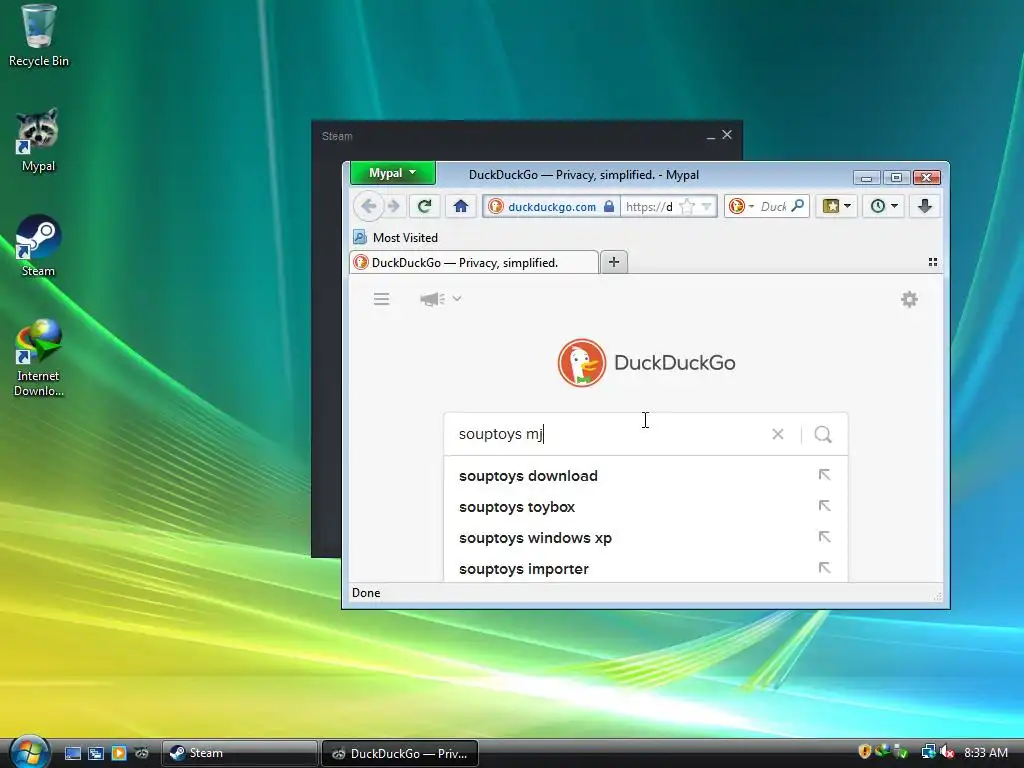Select the DuckDuckGo — Privacy, simplified. tab

click(x=474, y=263)
